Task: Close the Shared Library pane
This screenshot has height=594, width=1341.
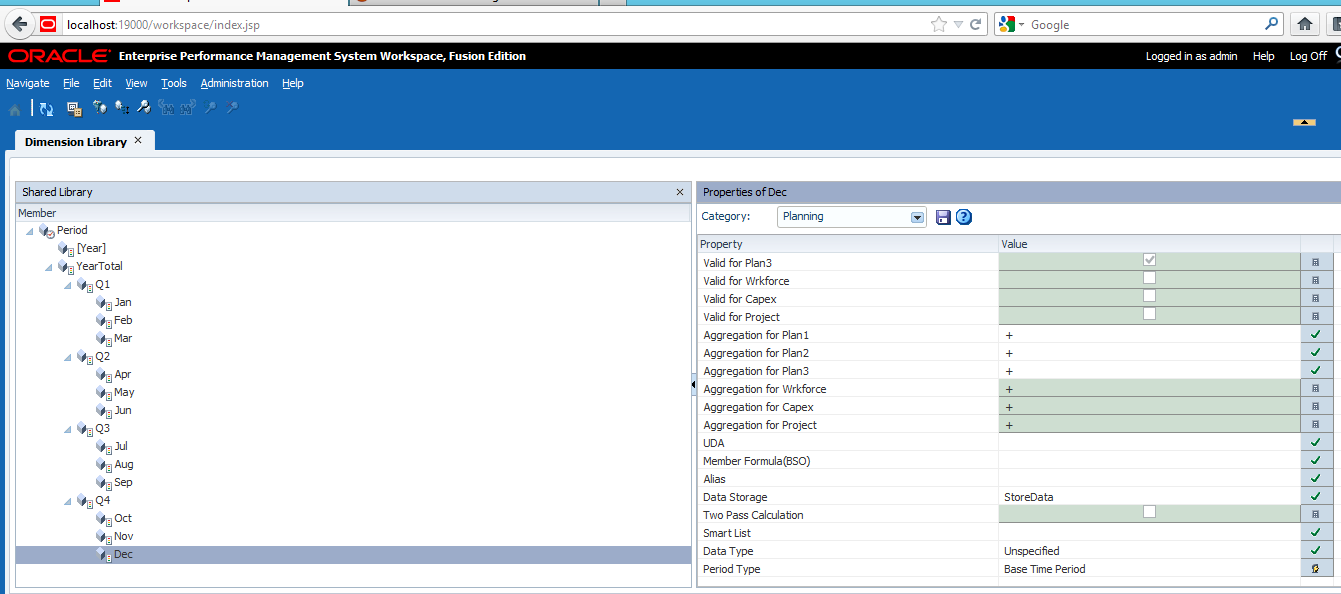Action: tap(680, 192)
